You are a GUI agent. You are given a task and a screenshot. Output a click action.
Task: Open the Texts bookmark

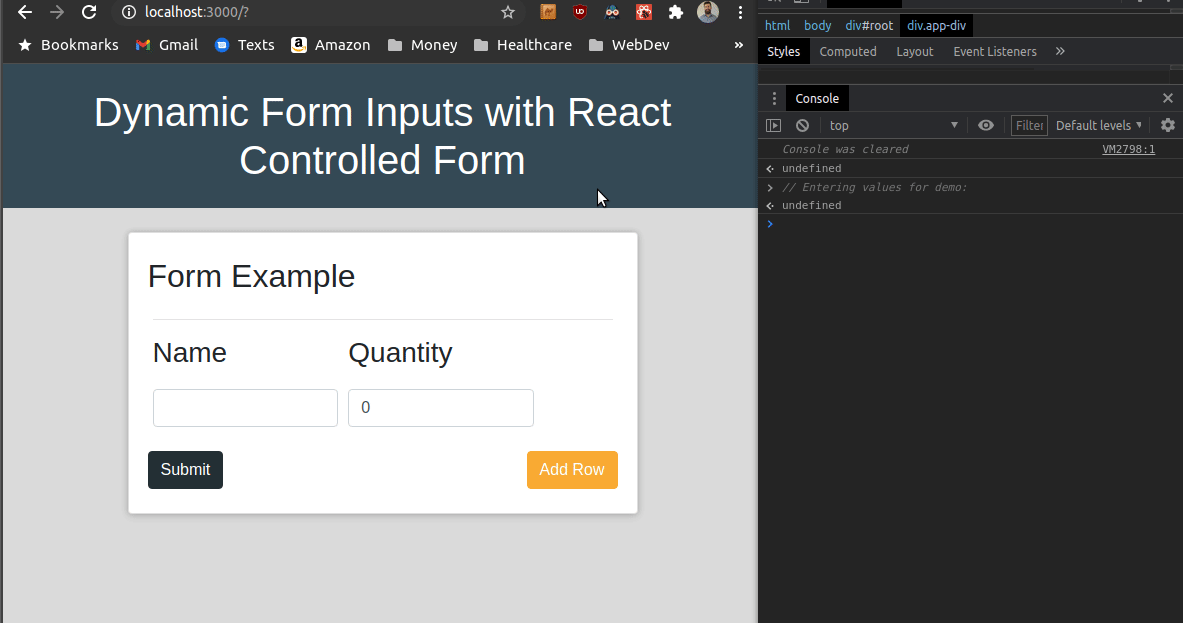(244, 45)
